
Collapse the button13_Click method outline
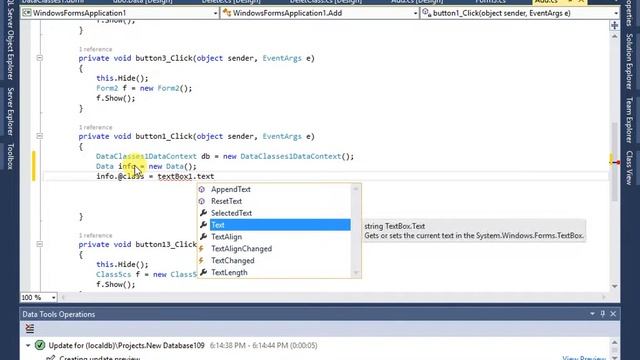point(40,244)
